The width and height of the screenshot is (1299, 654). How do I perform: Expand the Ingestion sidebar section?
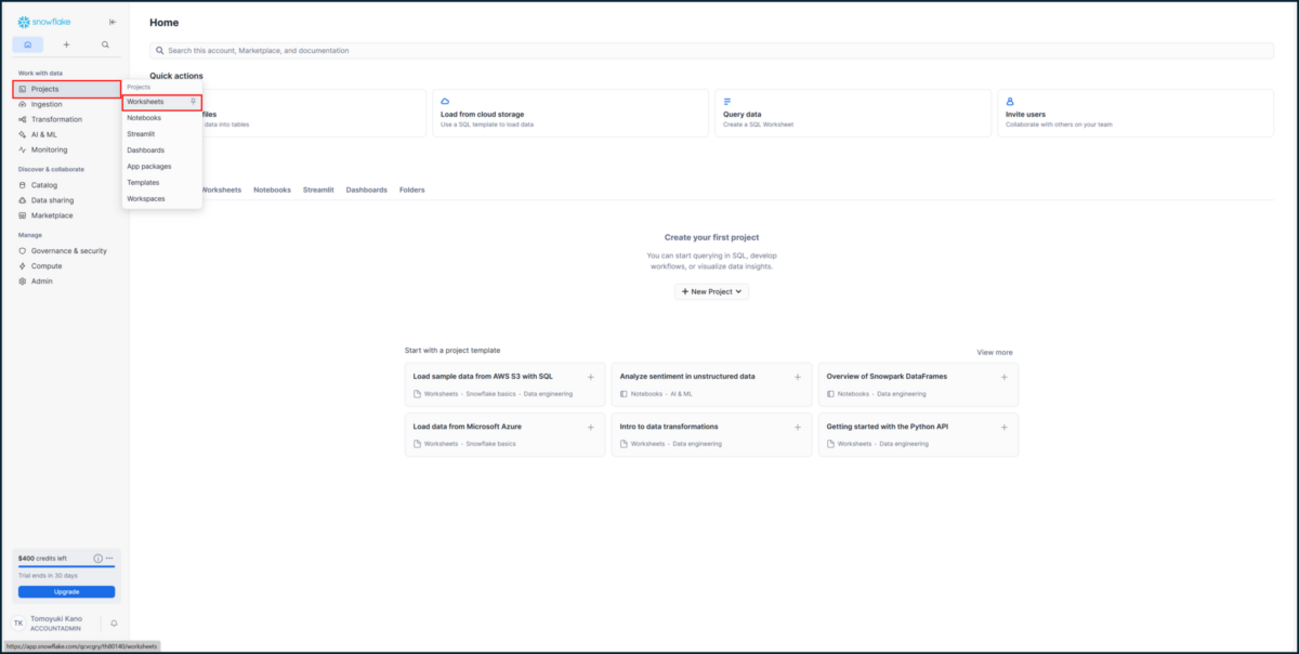(46, 104)
